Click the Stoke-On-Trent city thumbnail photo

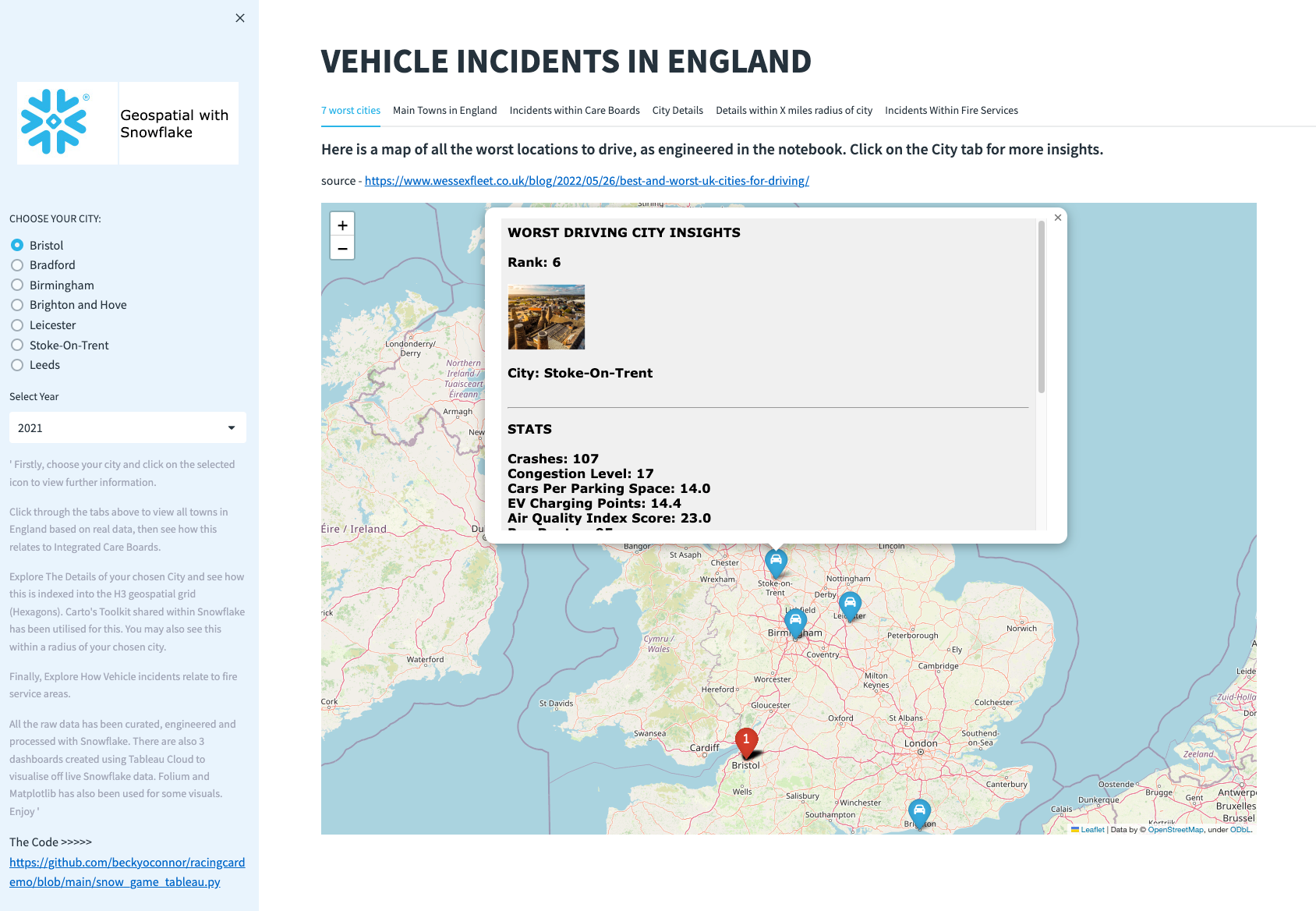coord(546,317)
